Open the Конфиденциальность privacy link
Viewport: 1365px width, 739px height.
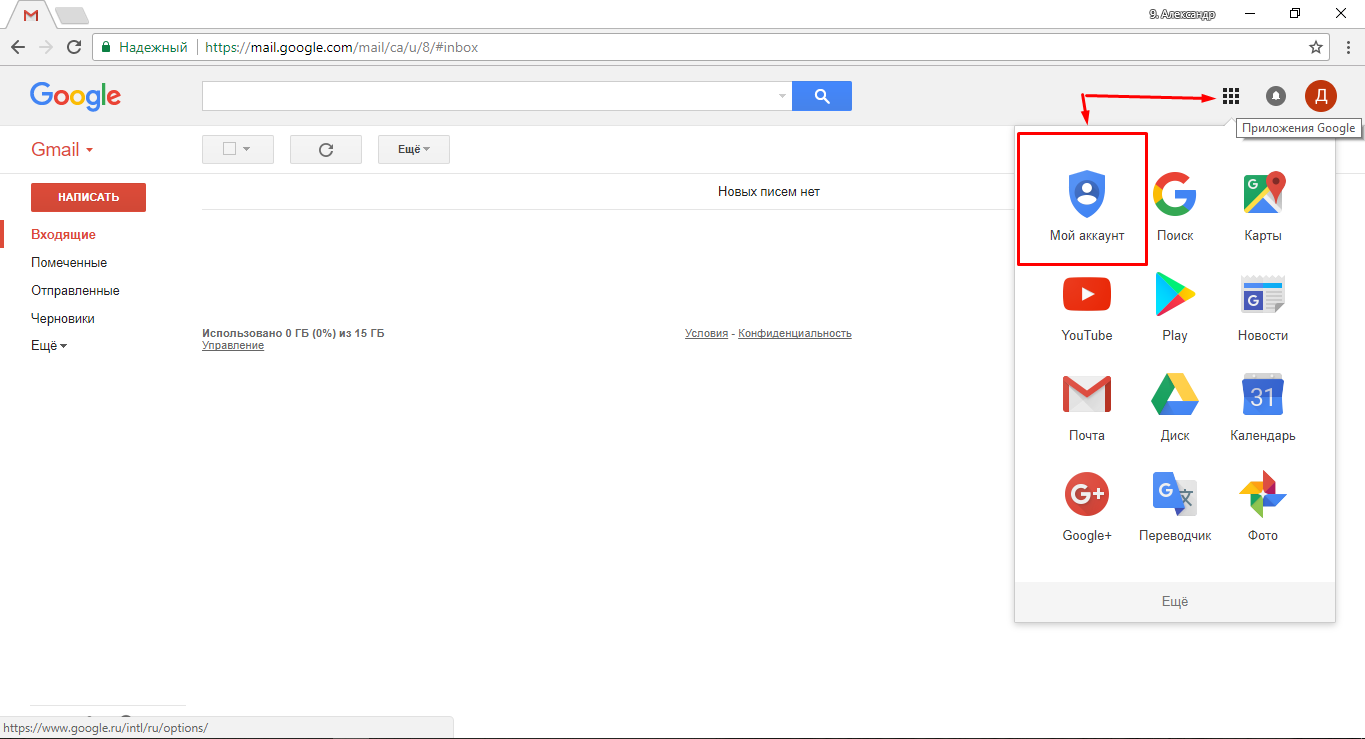795,333
